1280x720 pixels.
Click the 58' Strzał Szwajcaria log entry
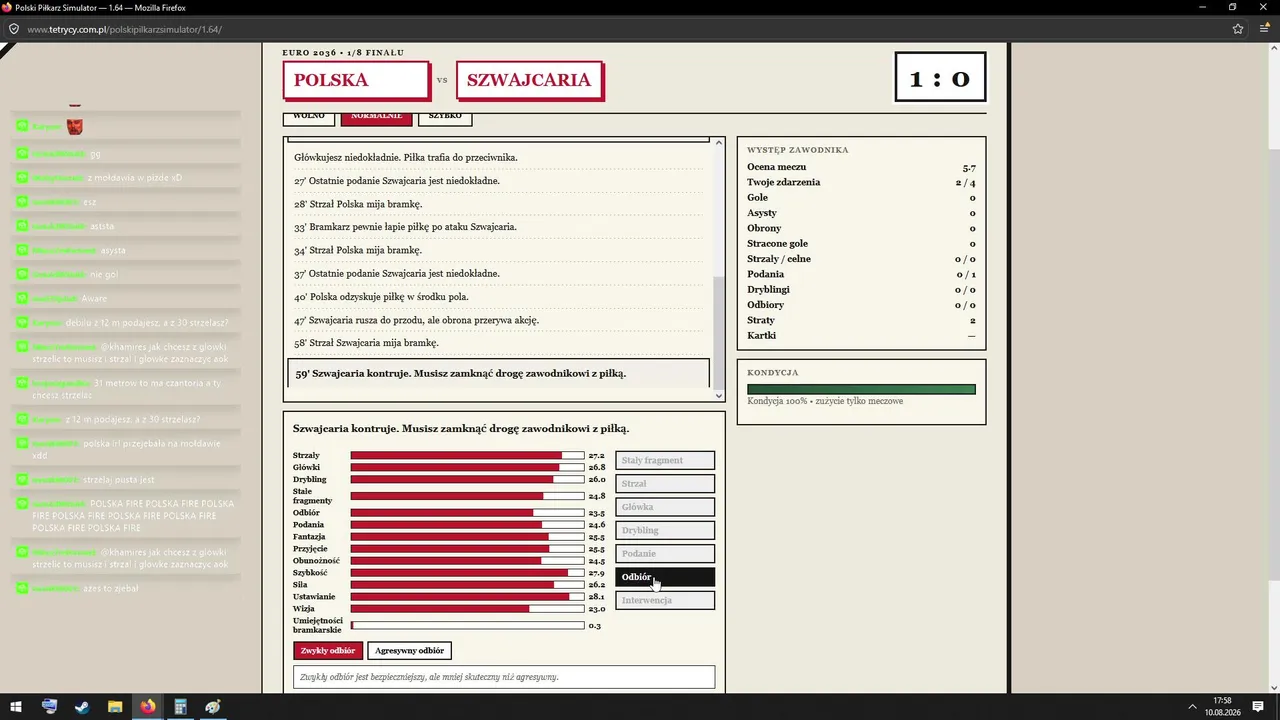498,343
